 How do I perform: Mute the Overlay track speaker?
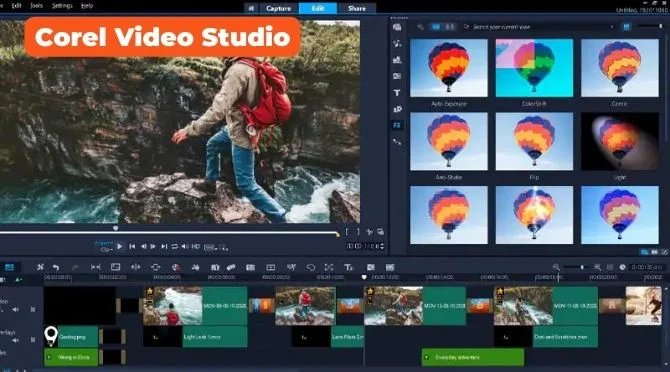[x=16, y=340]
